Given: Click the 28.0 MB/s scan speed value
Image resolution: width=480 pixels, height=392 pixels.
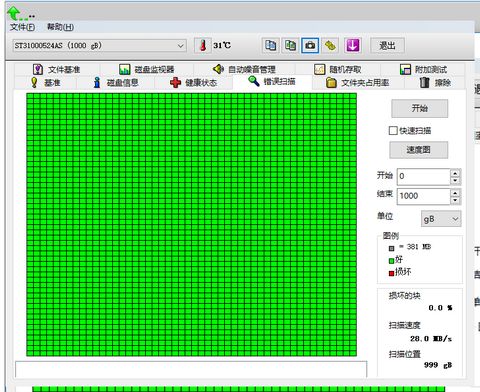Looking at the screenshot, I should pos(431,339).
